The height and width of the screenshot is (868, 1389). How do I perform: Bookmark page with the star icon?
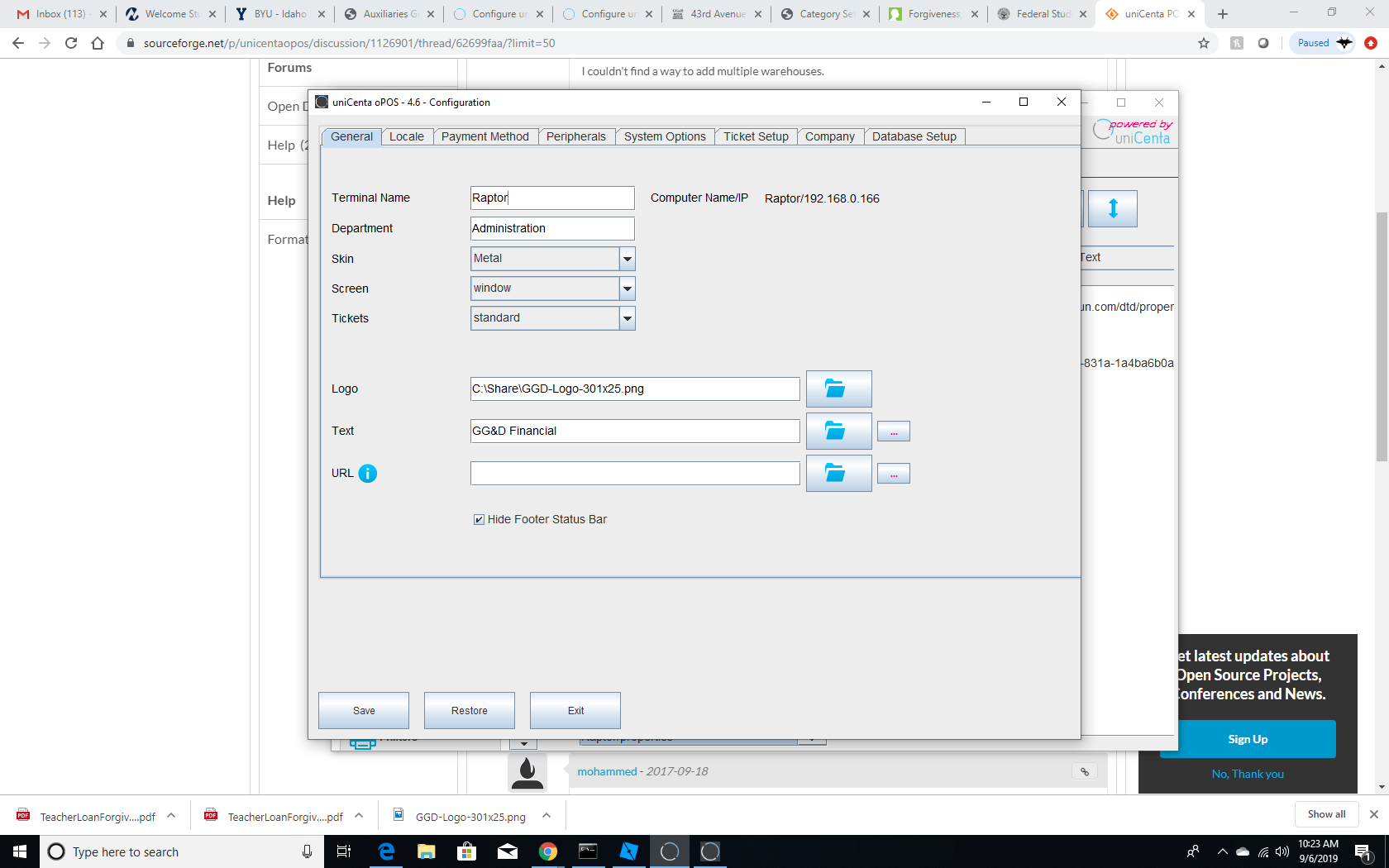click(x=1204, y=43)
